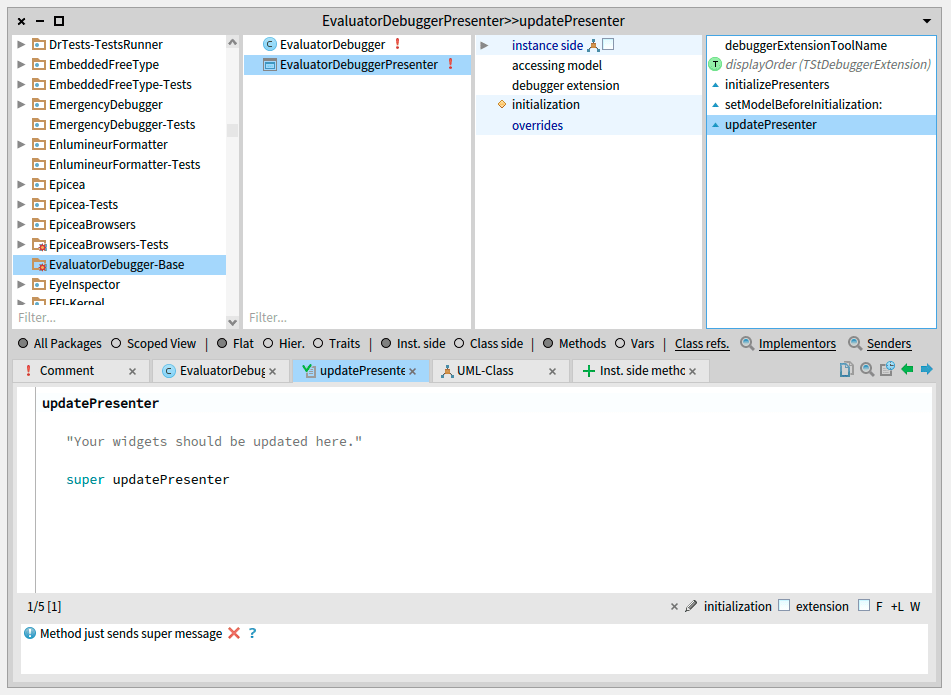Click the magnifier icon in the tab toolbar

(x=867, y=370)
